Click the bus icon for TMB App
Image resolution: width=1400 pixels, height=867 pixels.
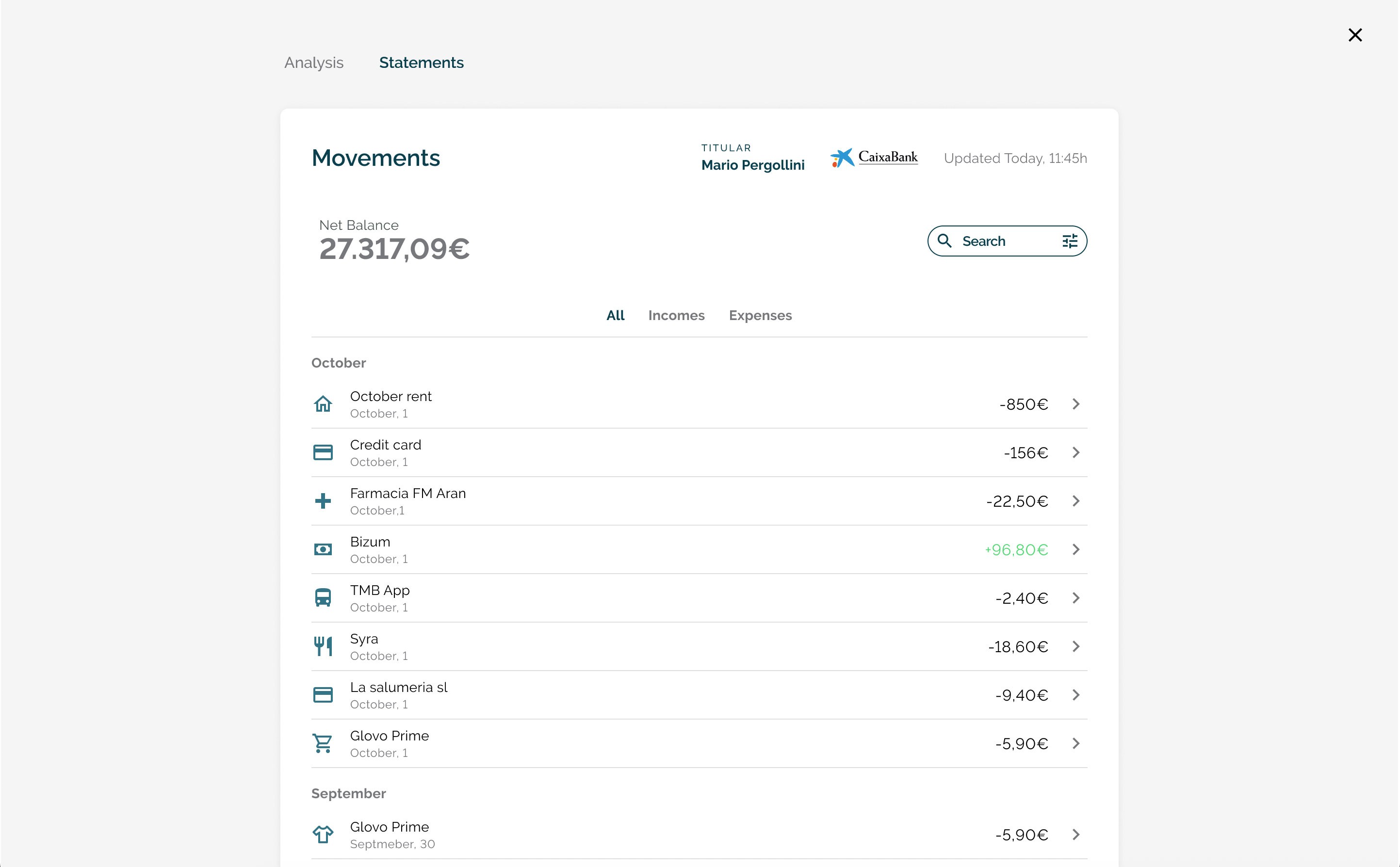(323, 598)
